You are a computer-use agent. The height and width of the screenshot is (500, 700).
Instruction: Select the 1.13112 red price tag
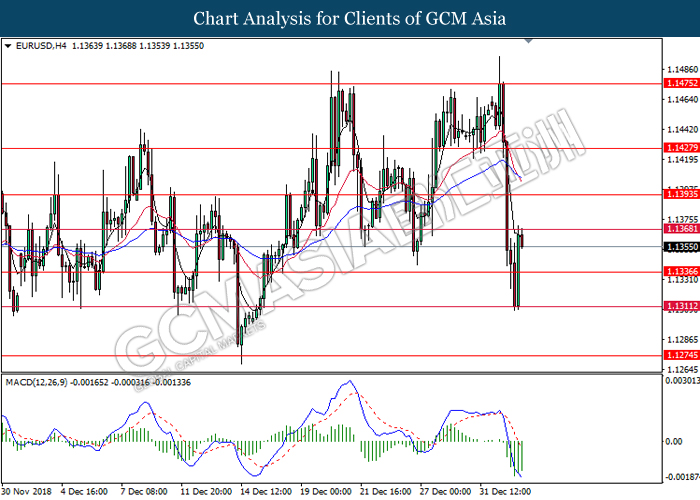680,307
